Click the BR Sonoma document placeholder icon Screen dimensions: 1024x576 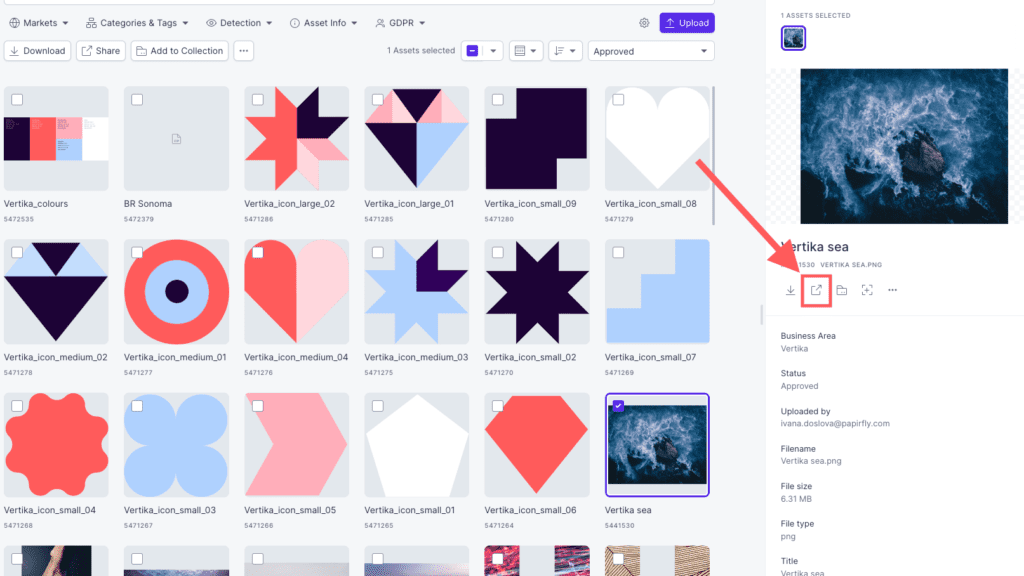click(x=176, y=138)
